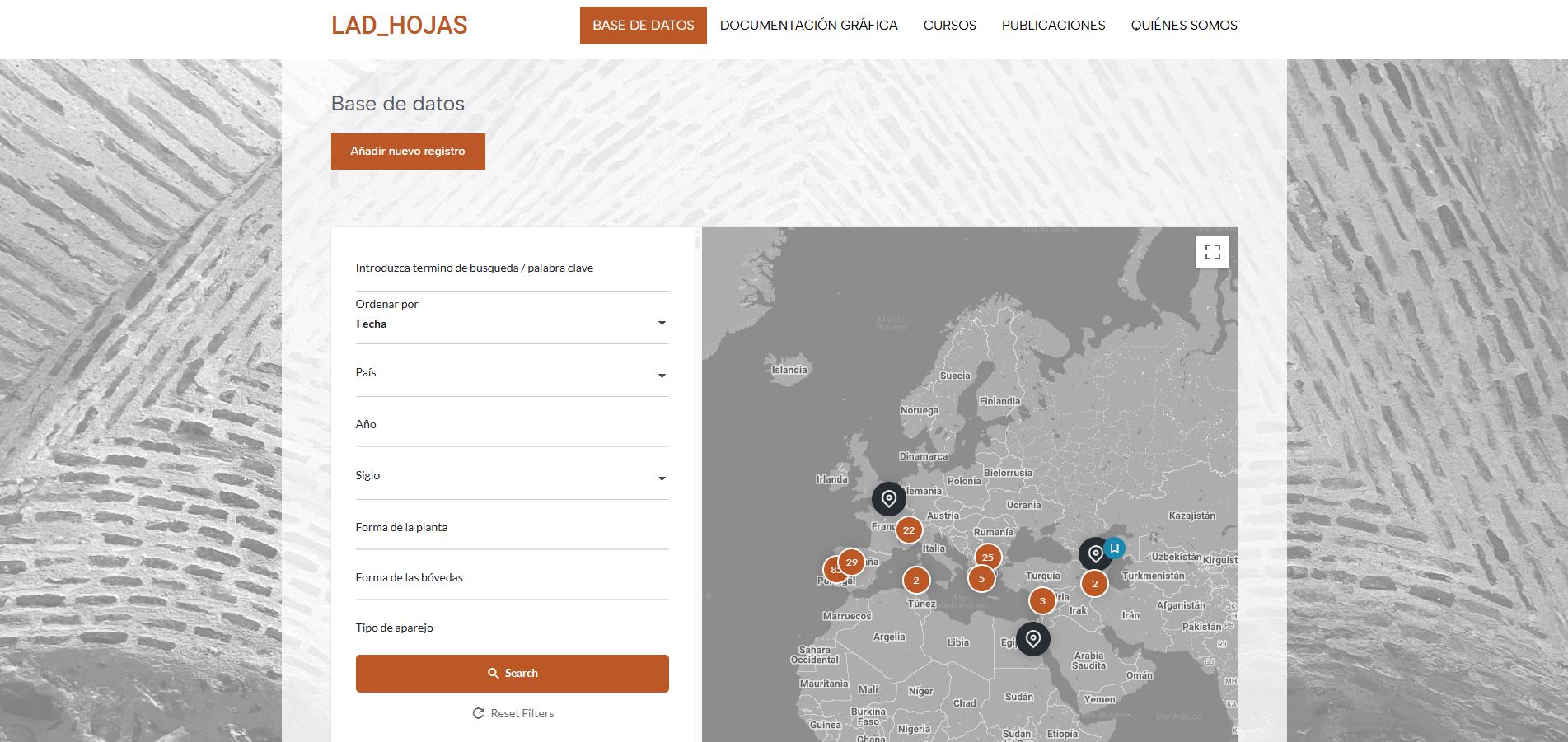Focus the search keyword input field

511,268
